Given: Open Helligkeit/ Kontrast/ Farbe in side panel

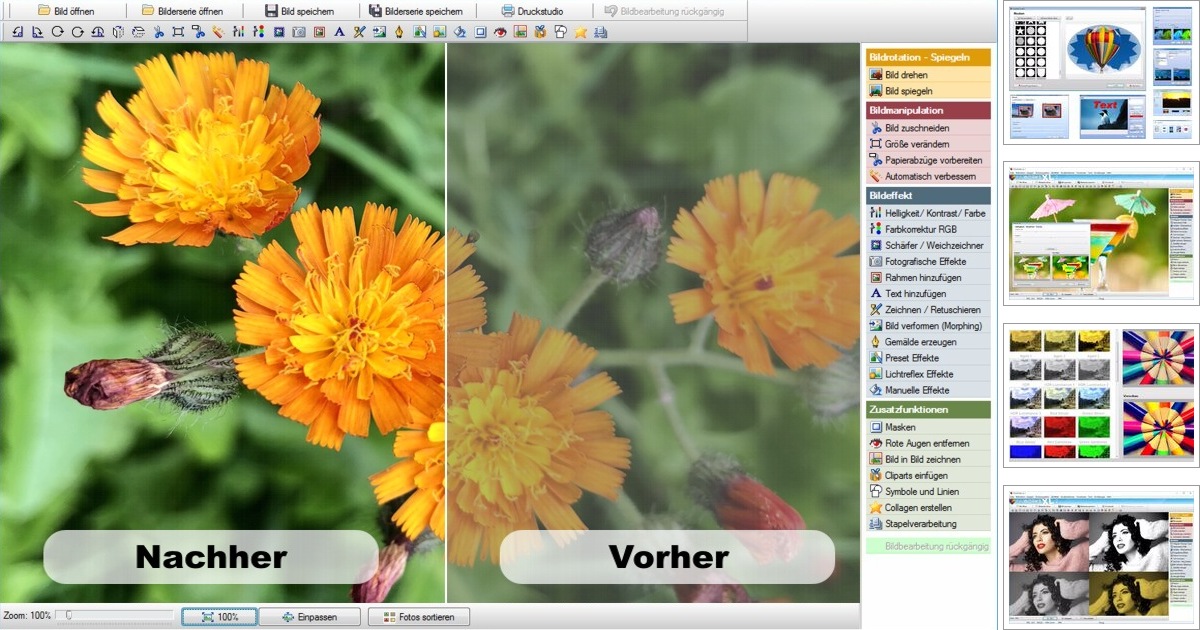Looking at the screenshot, I should (x=927, y=213).
